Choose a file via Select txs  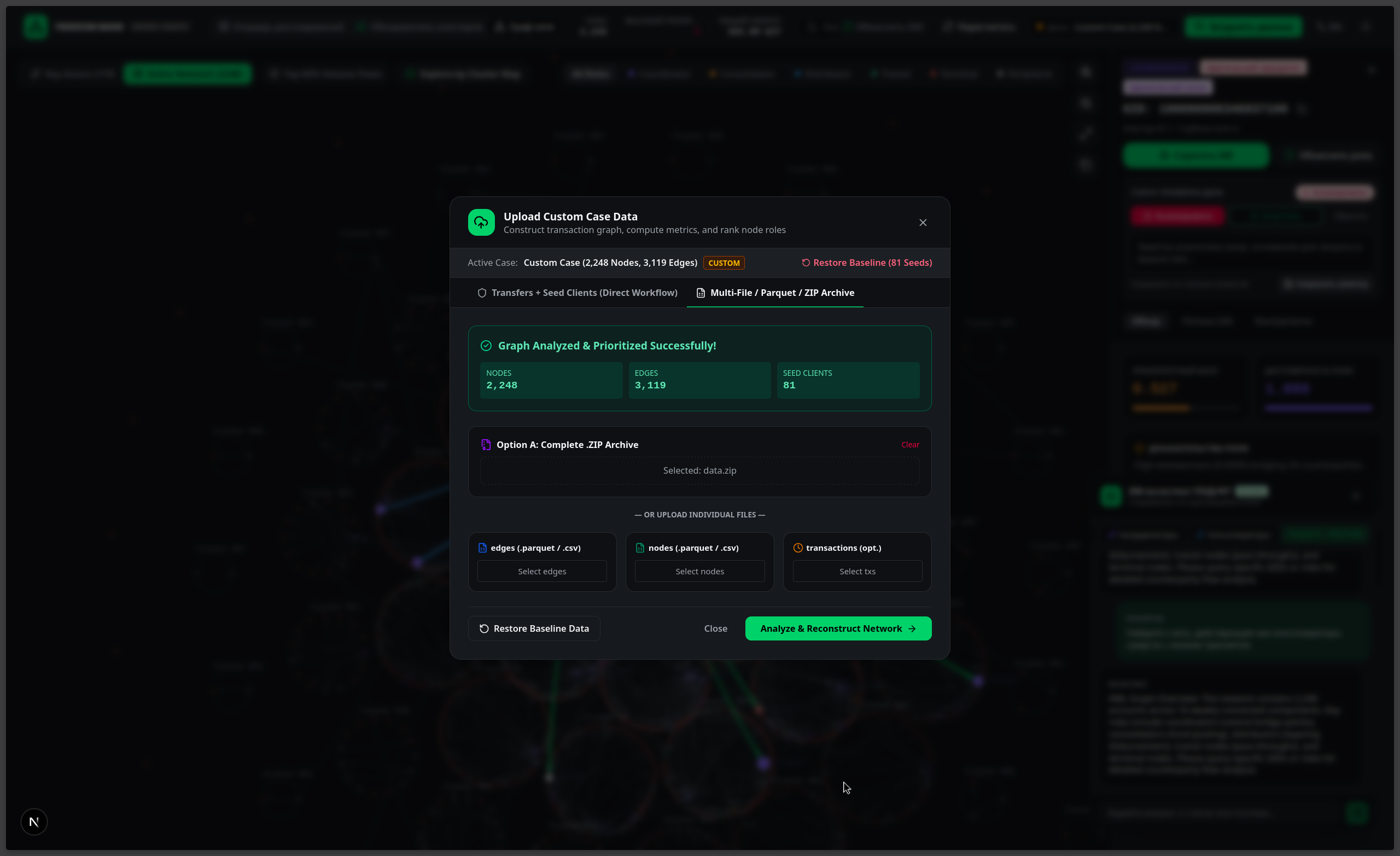857,571
